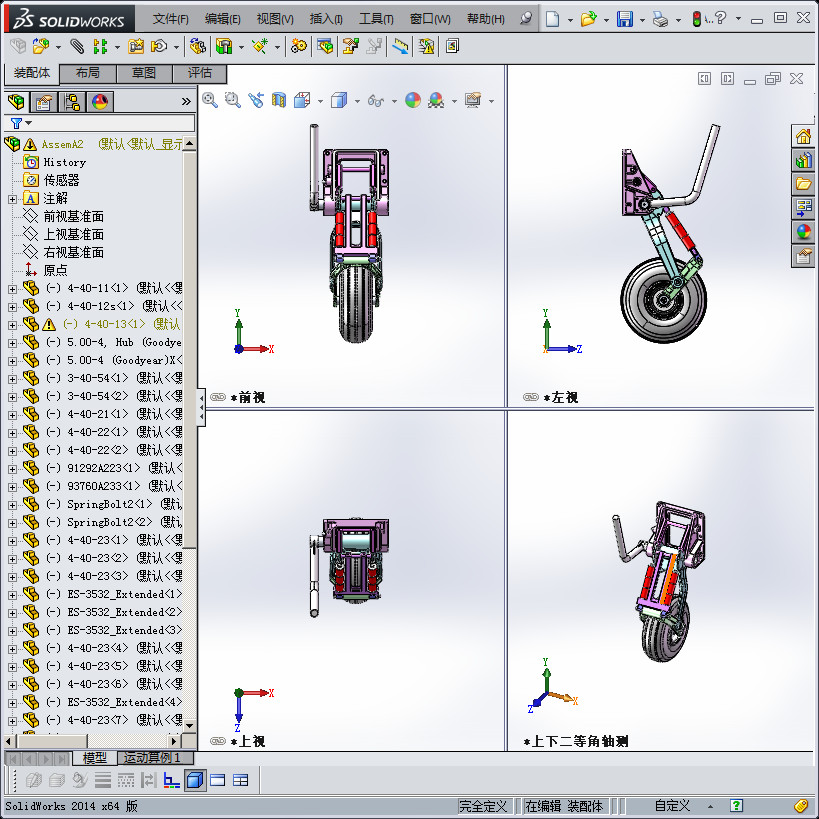Toggle the link views icon beside 前视

click(218, 397)
